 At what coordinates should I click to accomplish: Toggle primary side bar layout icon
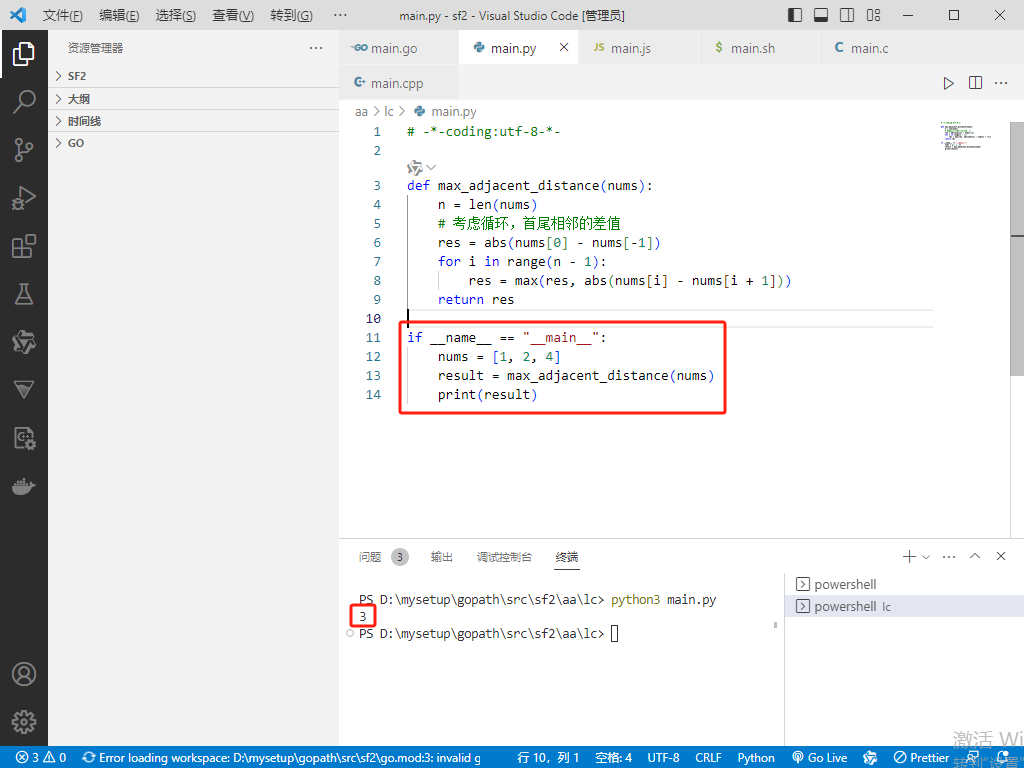pyautogui.click(x=795, y=15)
